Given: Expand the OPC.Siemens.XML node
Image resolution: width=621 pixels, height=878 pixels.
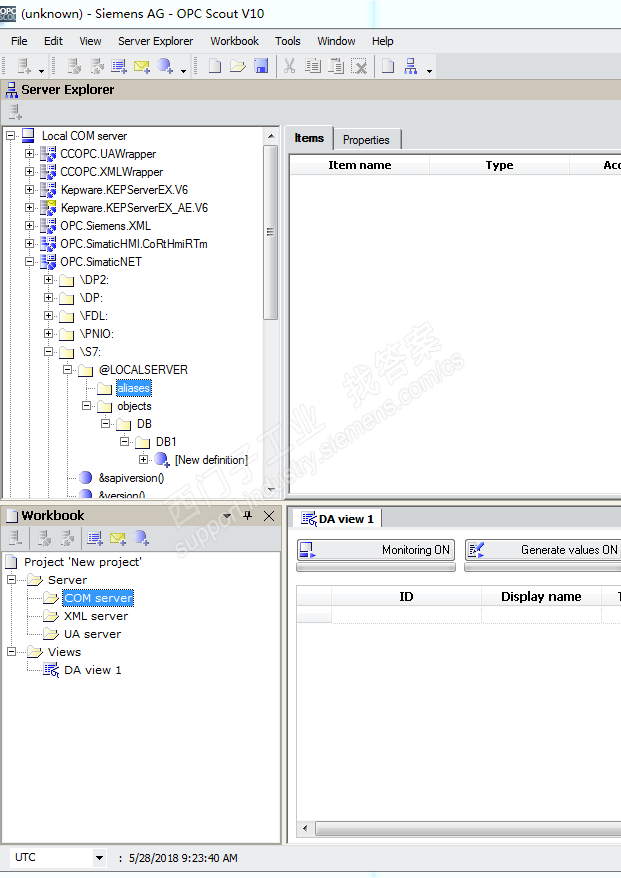Looking at the screenshot, I should point(29,225).
